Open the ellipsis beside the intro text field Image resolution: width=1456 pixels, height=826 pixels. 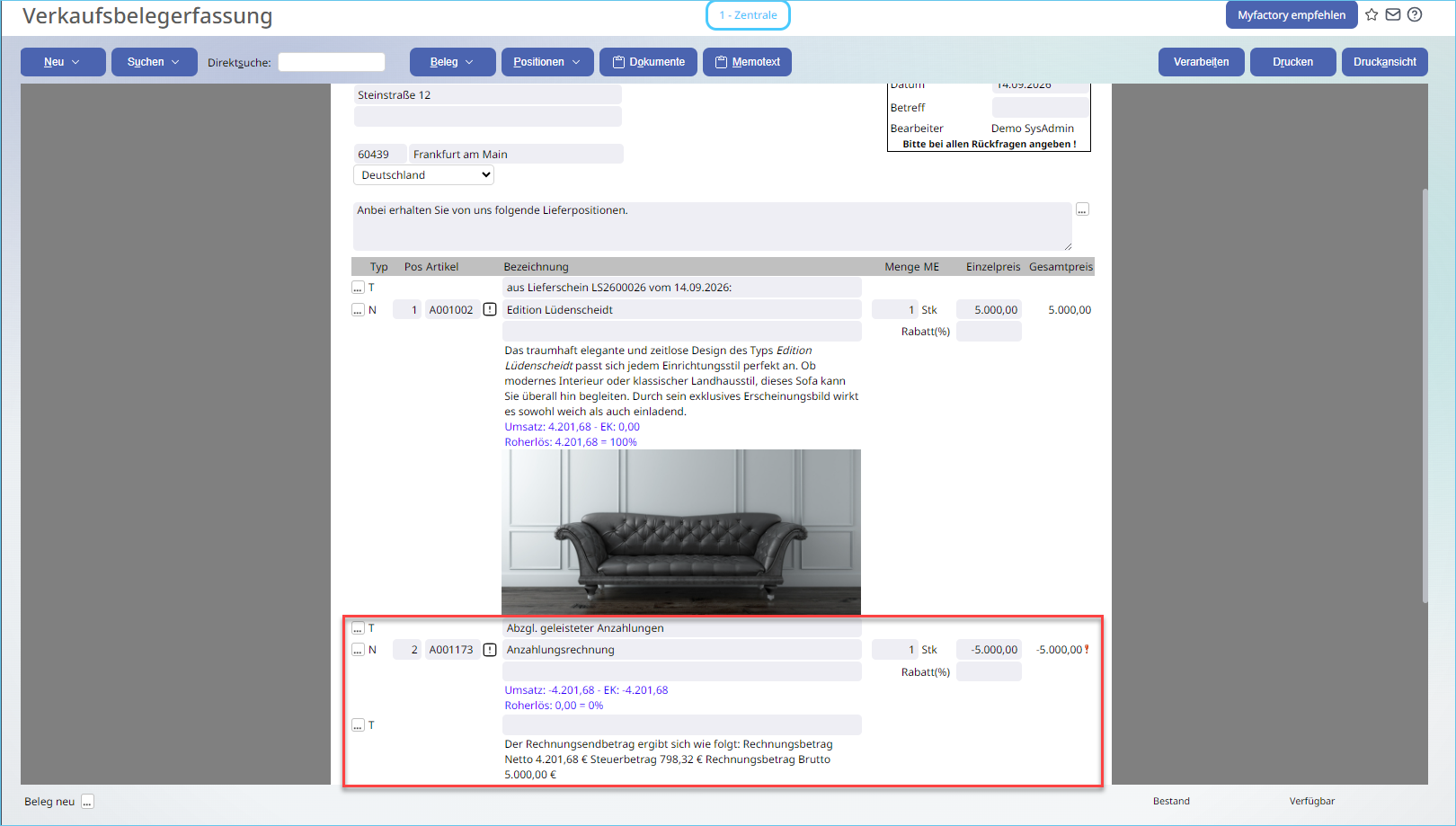(1082, 209)
